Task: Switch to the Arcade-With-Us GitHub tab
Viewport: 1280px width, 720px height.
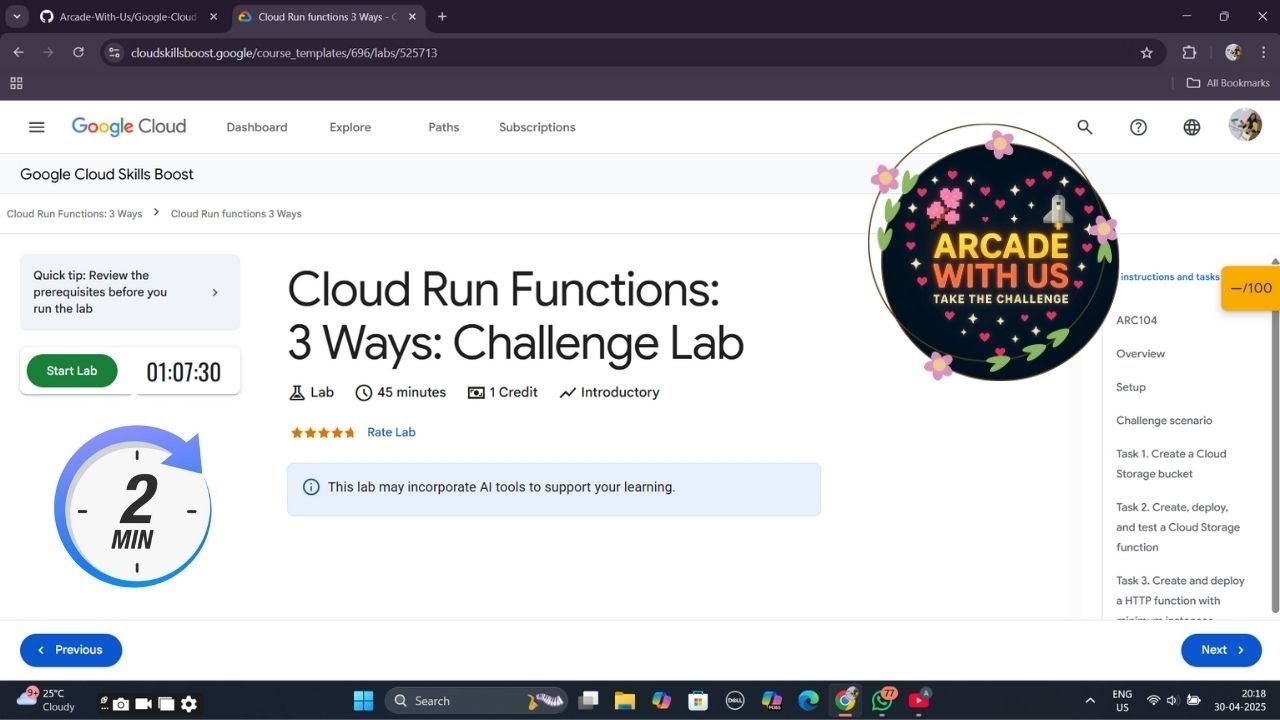Action: click(x=129, y=17)
